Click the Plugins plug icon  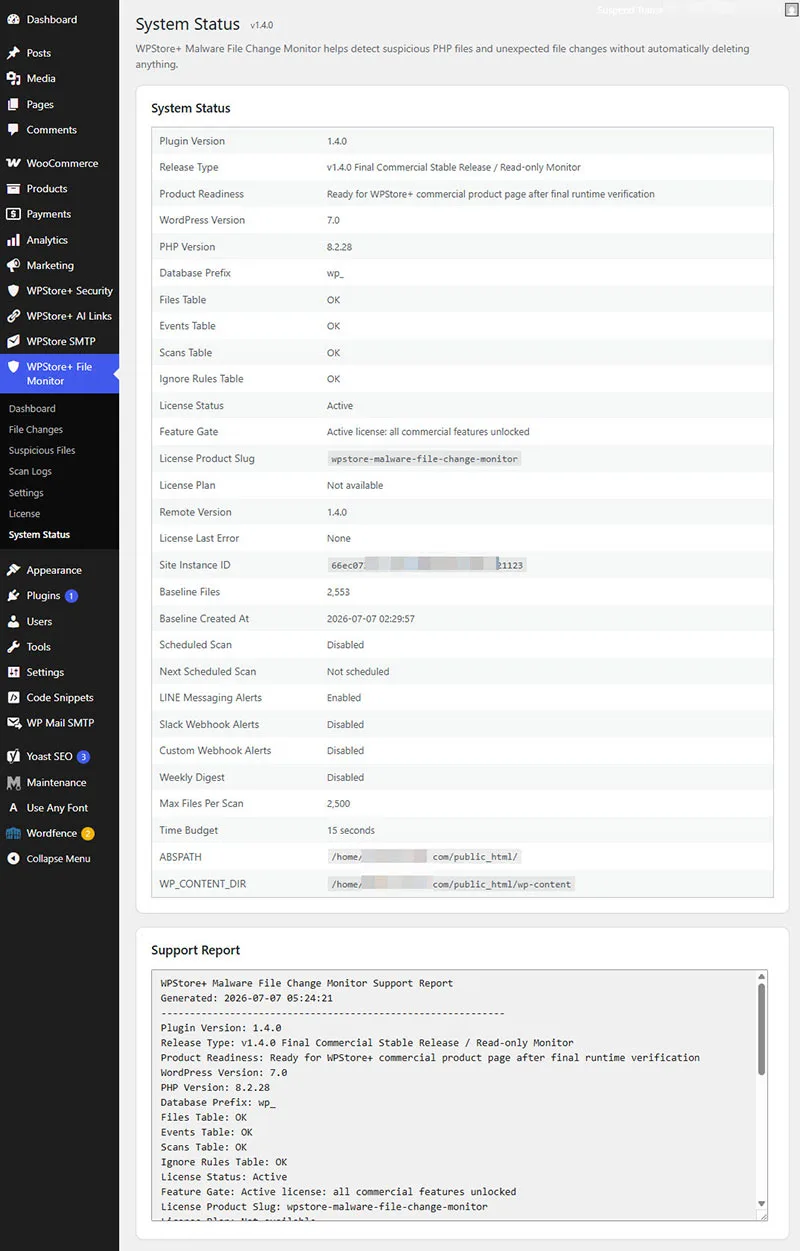[13, 595]
